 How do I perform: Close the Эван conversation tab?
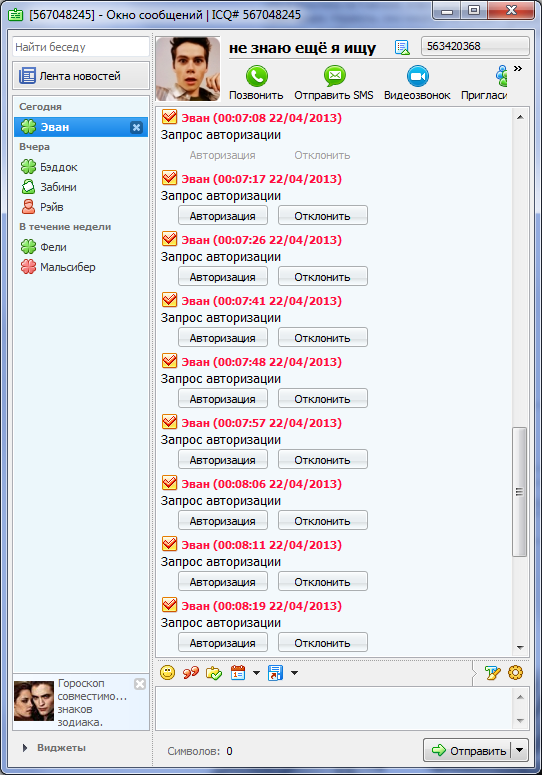pos(136,128)
